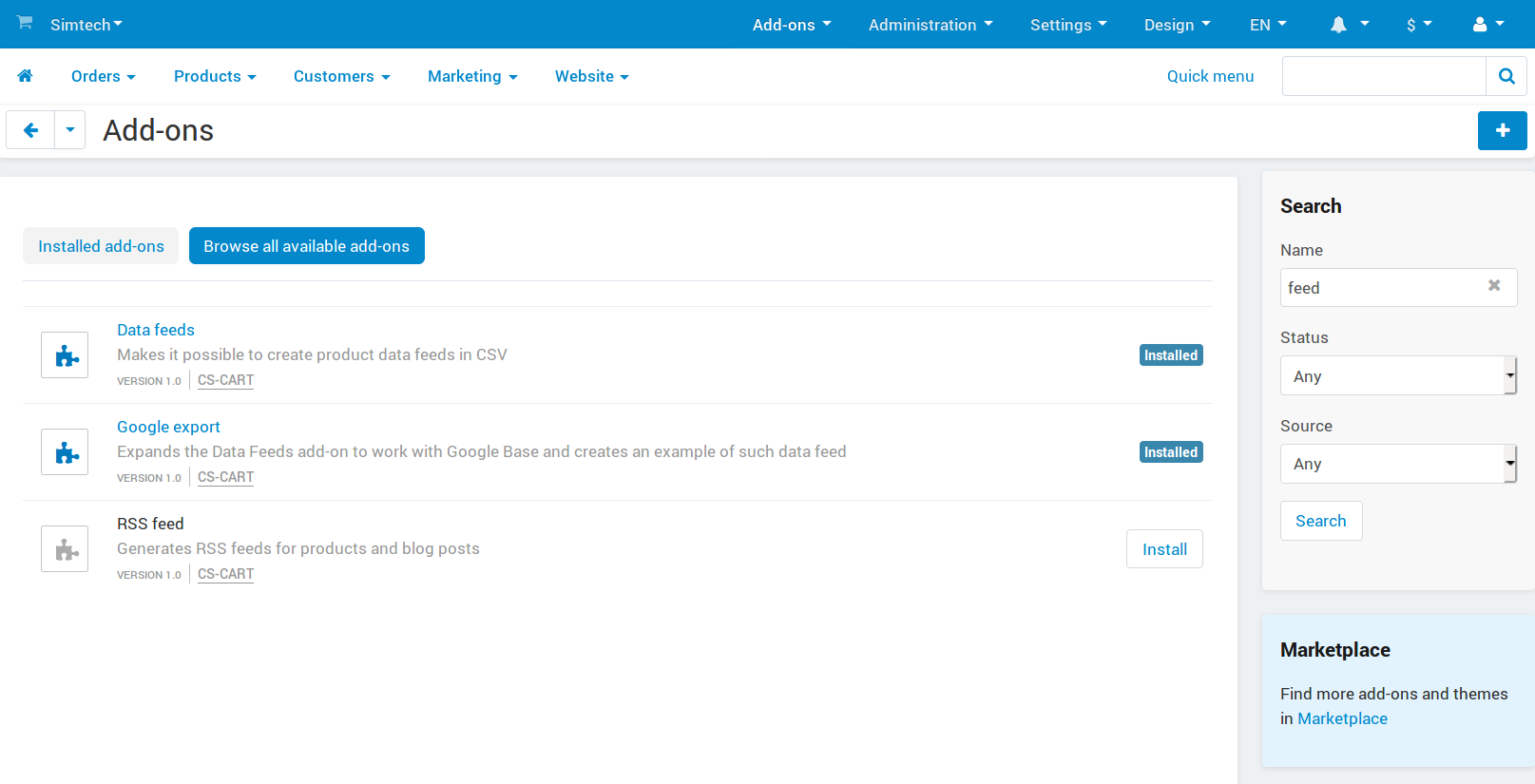Select Browse all available add-ons tab
The image size is (1535, 784).
[x=307, y=246]
